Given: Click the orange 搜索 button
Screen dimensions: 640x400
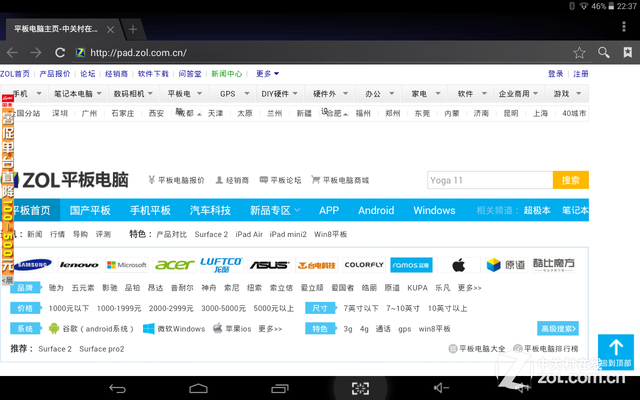Looking at the screenshot, I should pos(571,180).
